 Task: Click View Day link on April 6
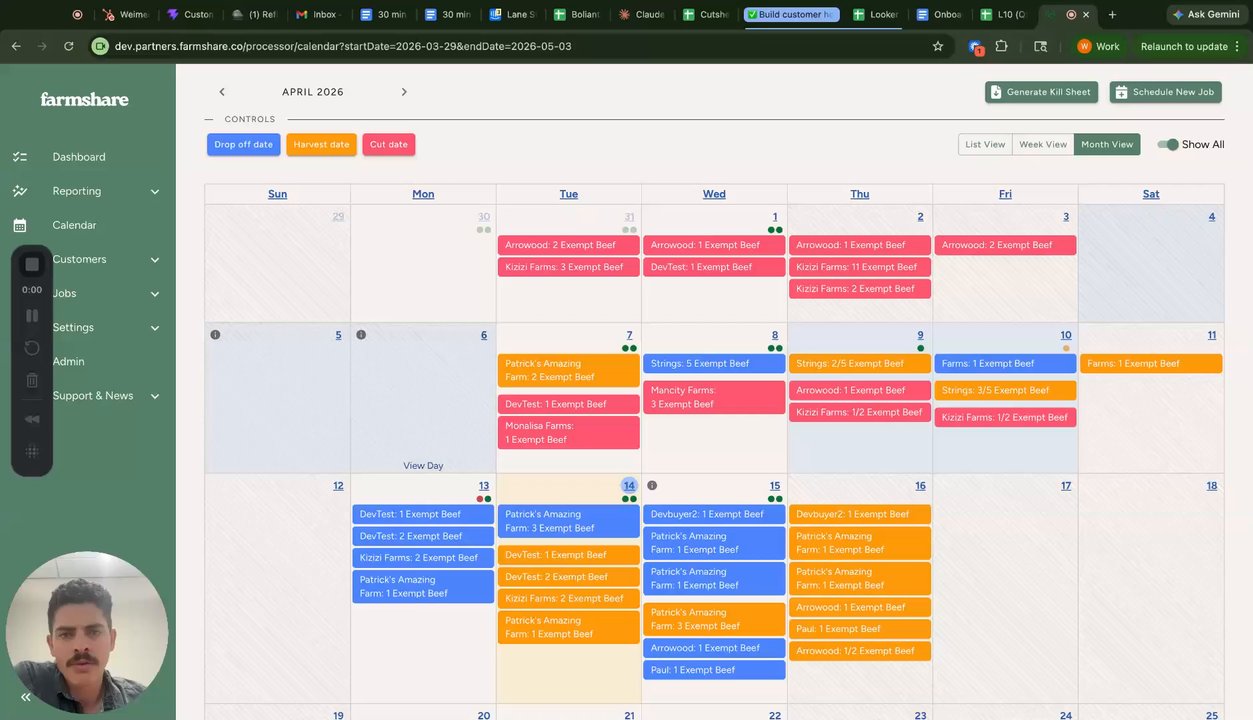tap(423, 466)
